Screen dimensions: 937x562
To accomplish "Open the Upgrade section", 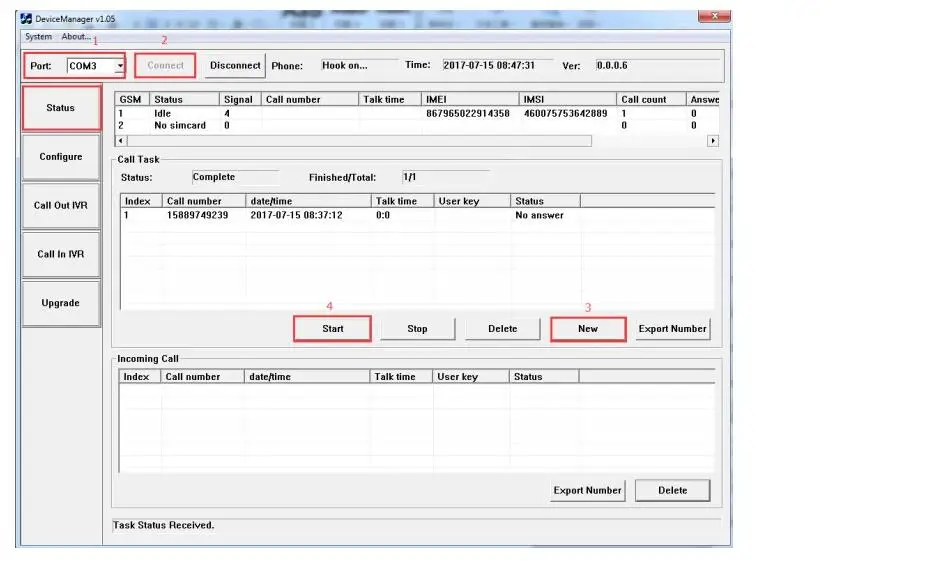I will (61, 303).
